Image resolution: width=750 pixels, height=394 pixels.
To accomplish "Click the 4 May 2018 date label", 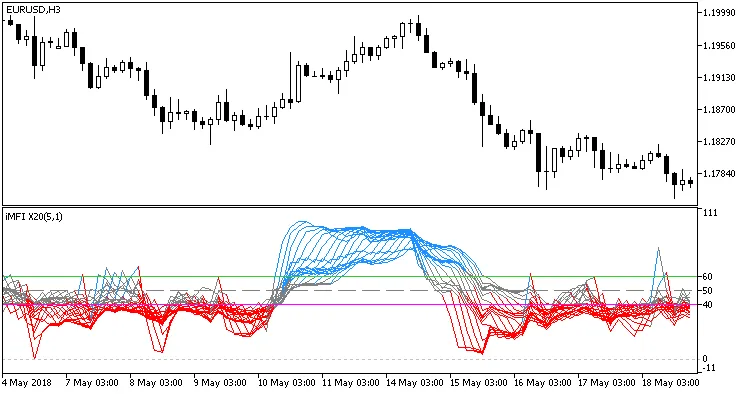I will pos(27,383).
